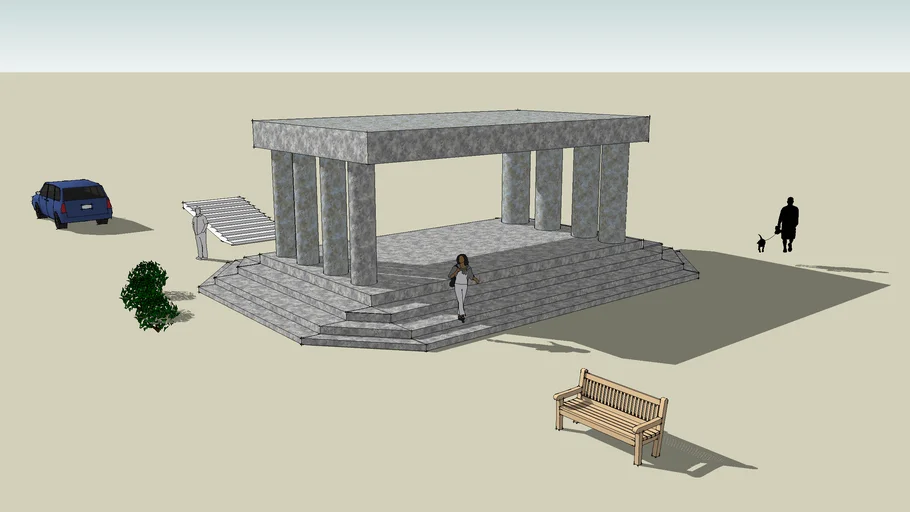Screen dimensions: 910x512
Task: Select the backrest of the wooden bench
Action: [x=624, y=394]
